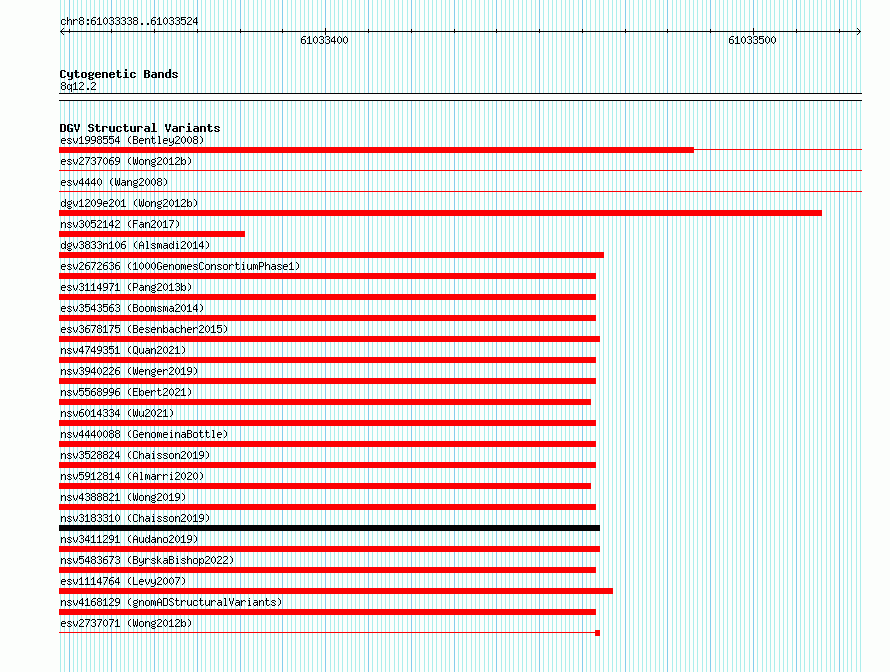Open dgv3833n106 (Alsmadi2014) variant label

(135, 245)
